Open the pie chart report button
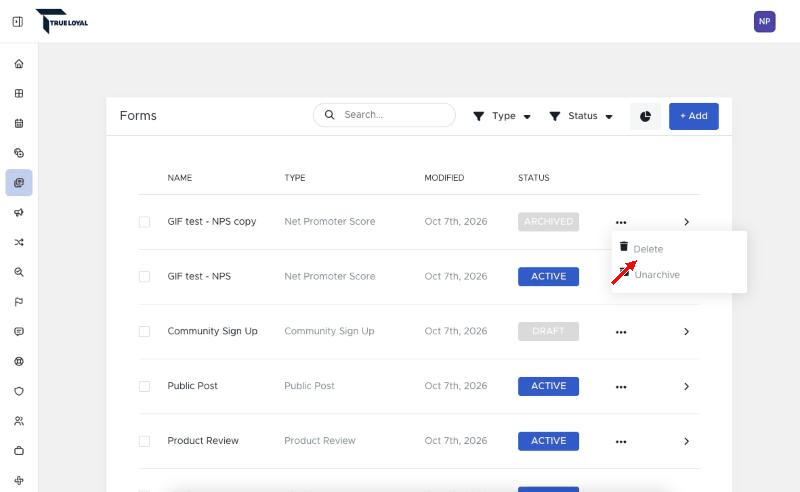The width and height of the screenshot is (800, 492). (645, 116)
